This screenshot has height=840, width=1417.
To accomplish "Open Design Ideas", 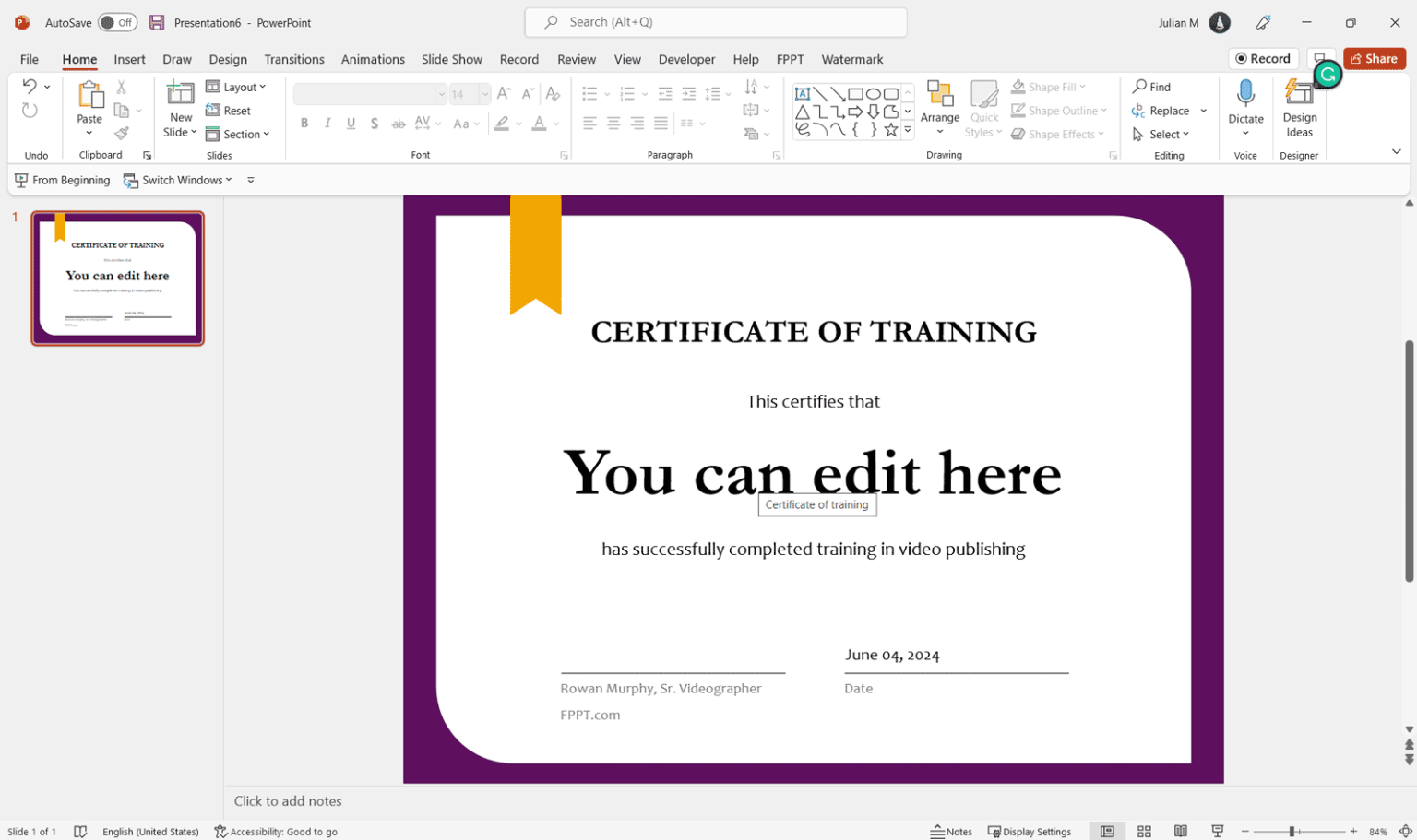I will pyautogui.click(x=1300, y=110).
